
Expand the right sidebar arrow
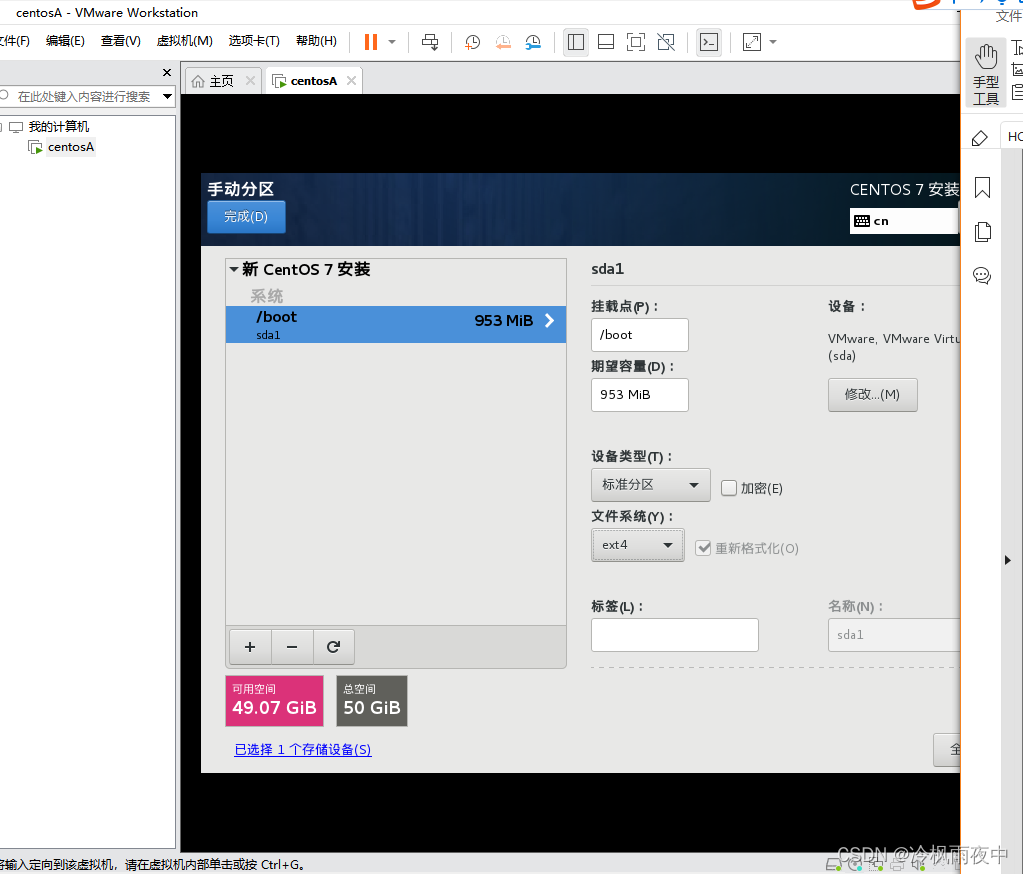click(1007, 560)
